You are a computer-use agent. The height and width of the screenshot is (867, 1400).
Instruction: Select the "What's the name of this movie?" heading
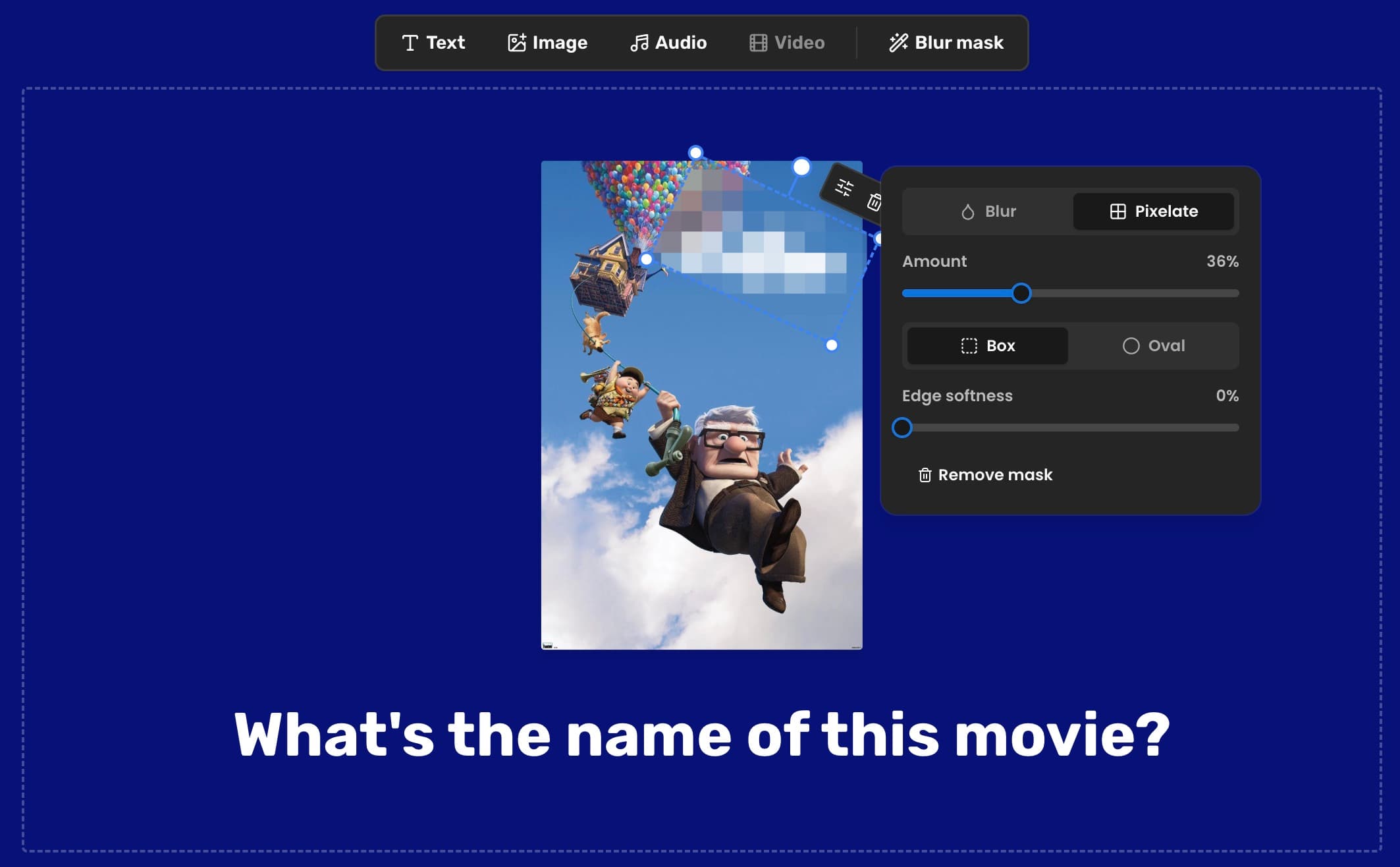pyautogui.click(x=702, y=735)
